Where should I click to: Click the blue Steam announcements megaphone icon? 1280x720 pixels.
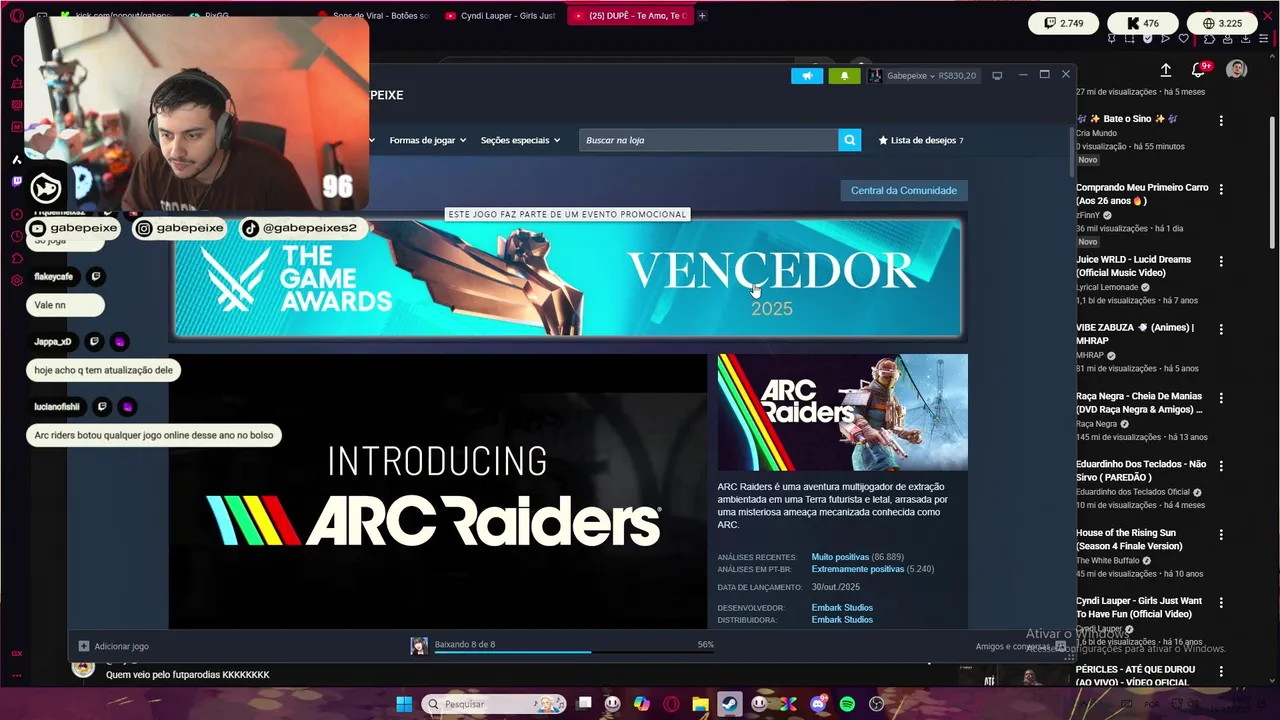click(807, 76)
